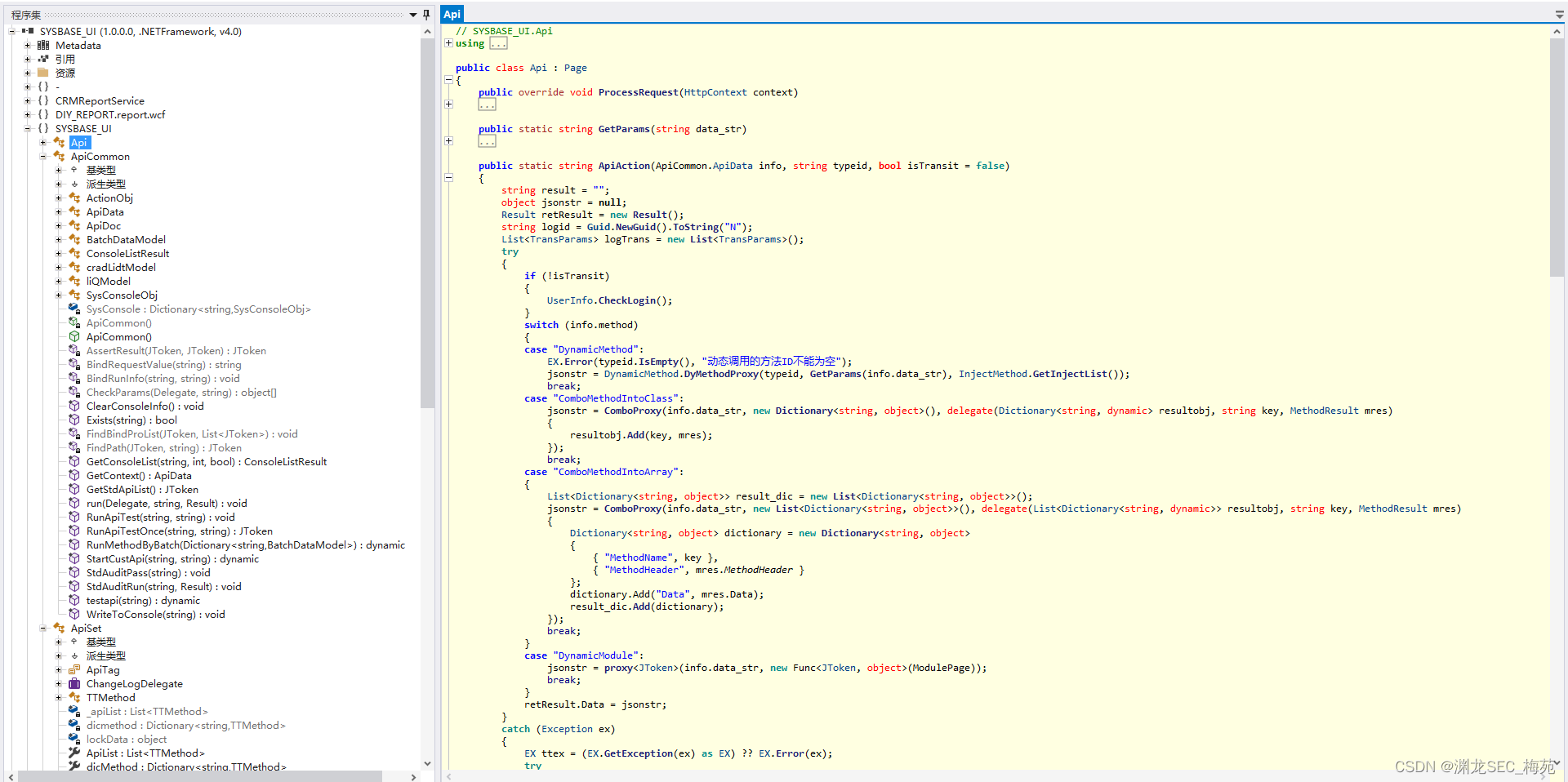Click the pin icon of the 程序集 panel

pyautogui.click(x=426, y=15)
